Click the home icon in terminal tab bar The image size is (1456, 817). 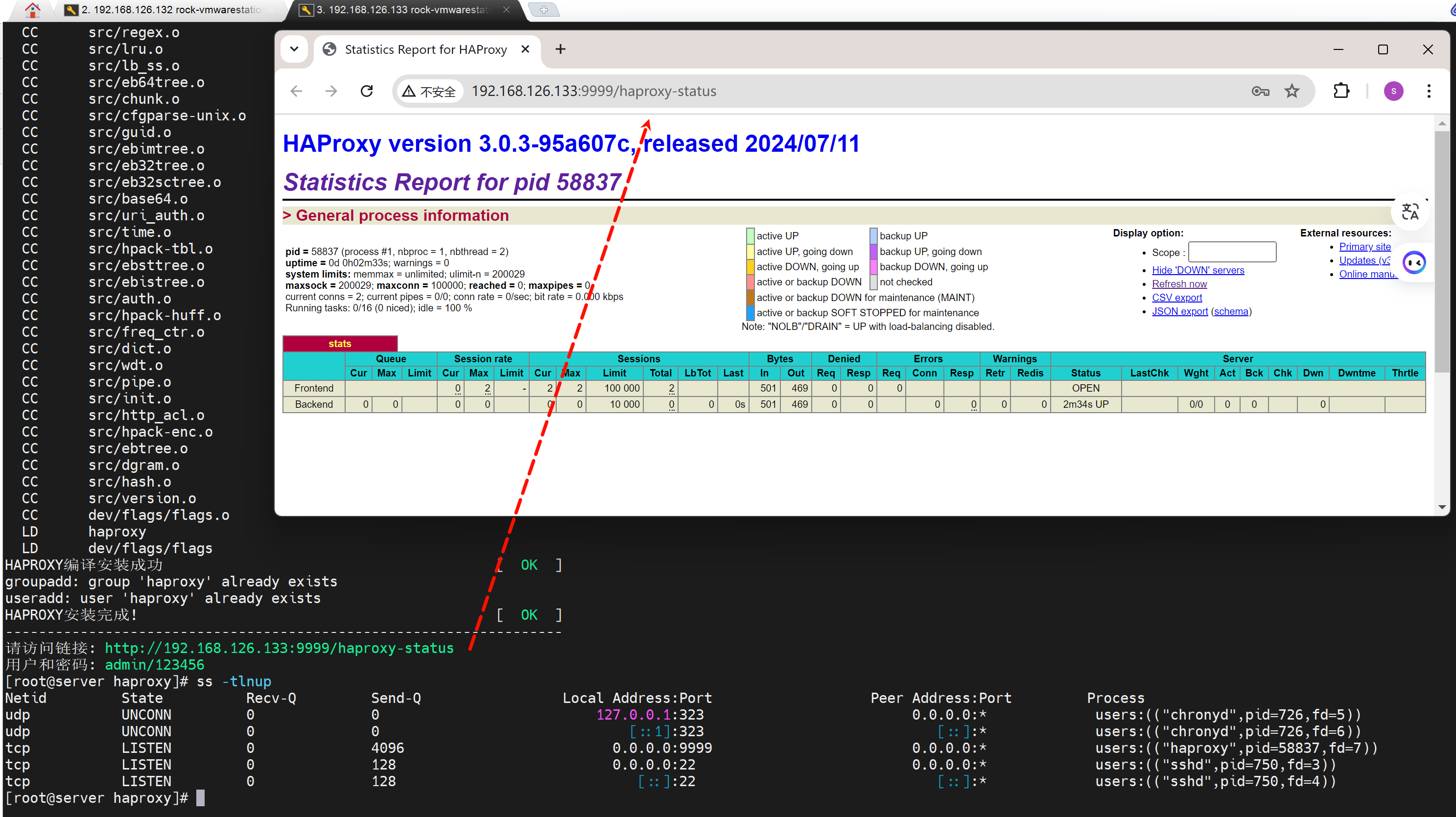coord(33,10)
